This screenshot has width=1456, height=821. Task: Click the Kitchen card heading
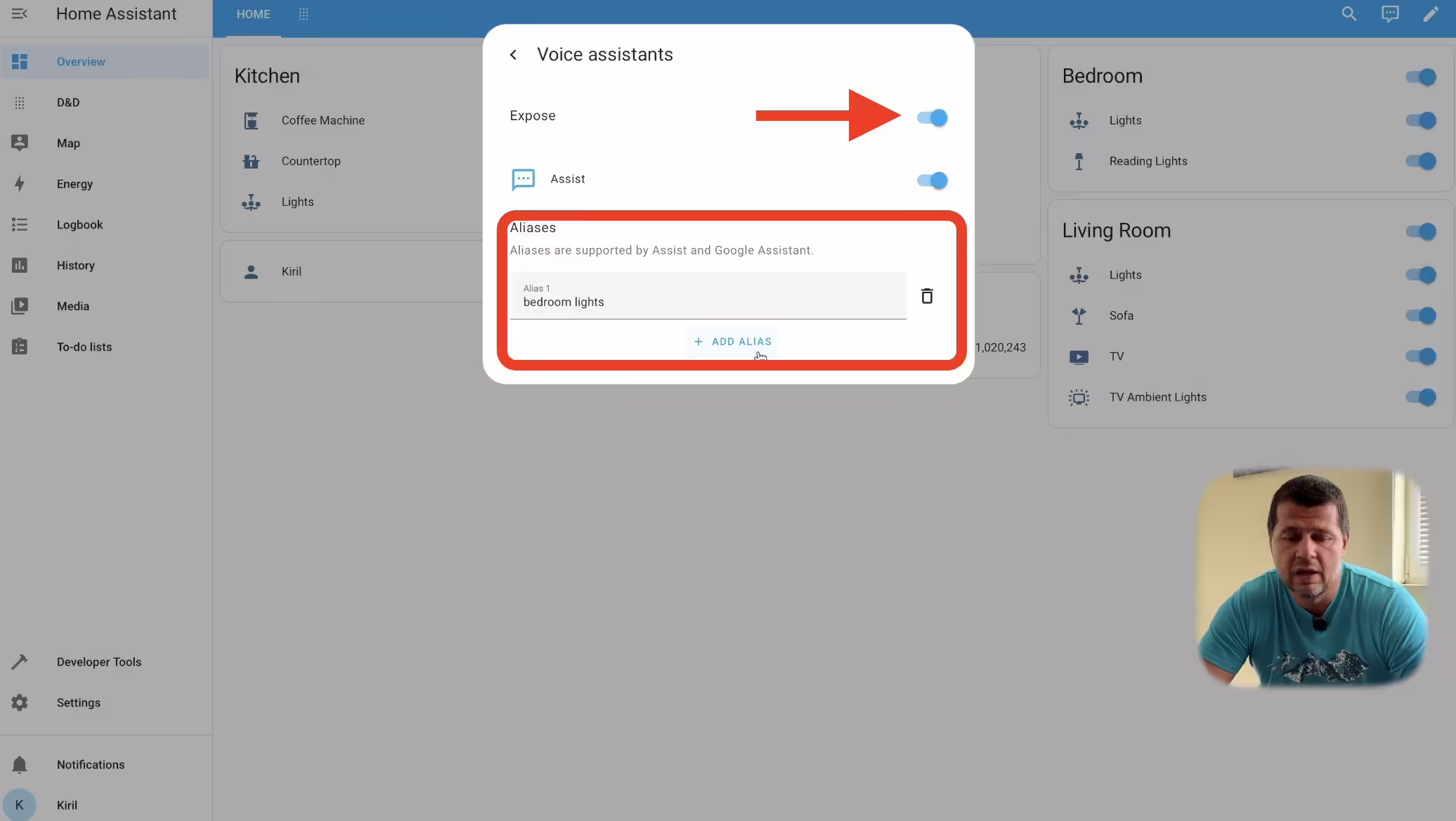tap(267, 76)
